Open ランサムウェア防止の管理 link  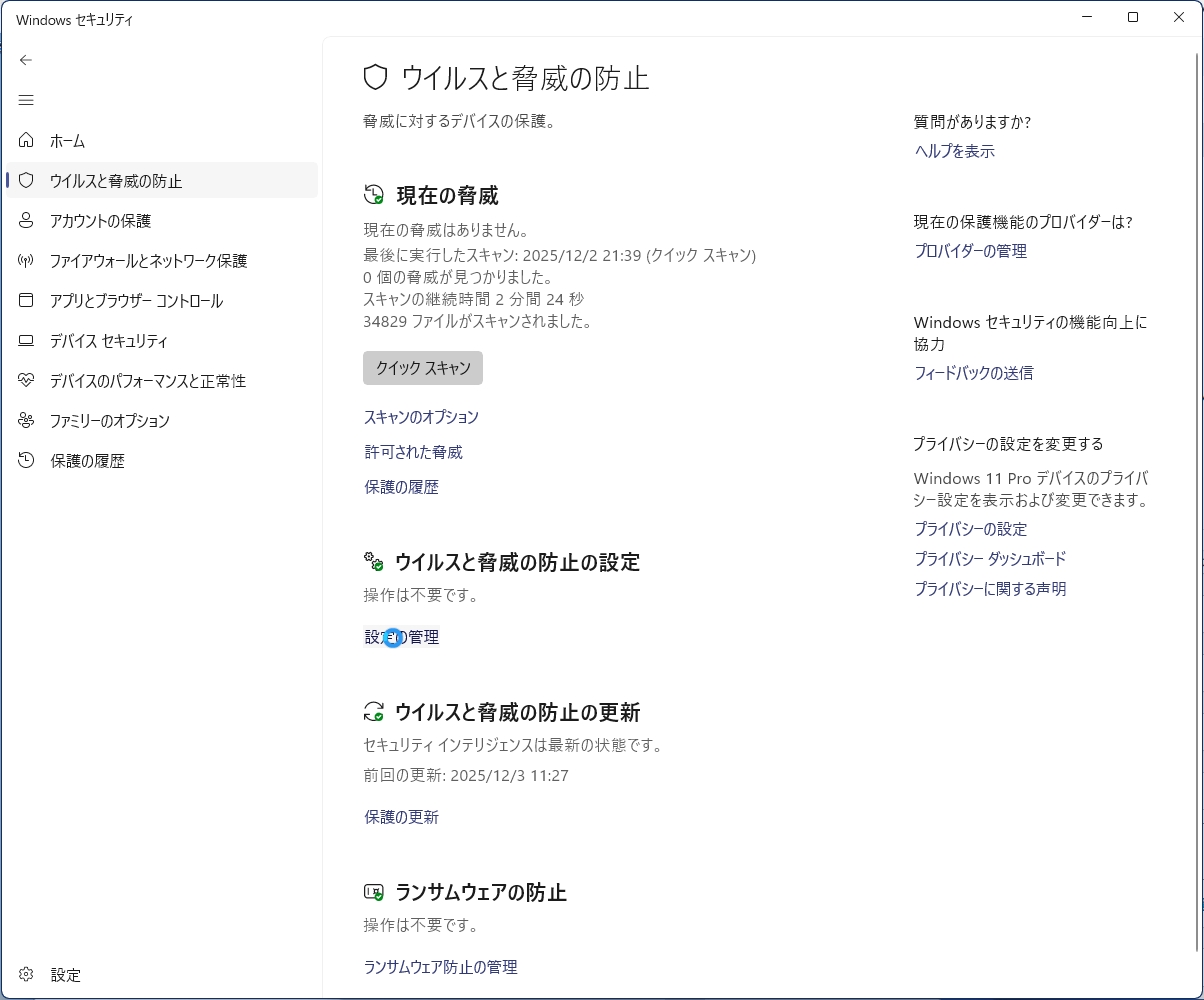(440, 967)
